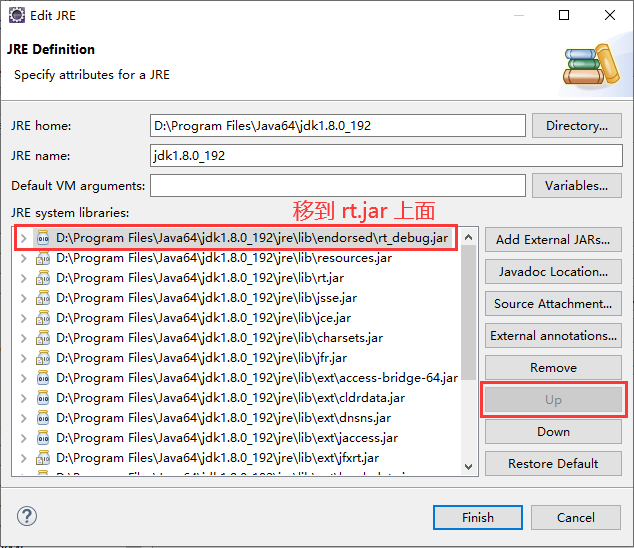Click Finish to save the JRE
The width and height of the screenshot is (634, 548).
[477, 517]
